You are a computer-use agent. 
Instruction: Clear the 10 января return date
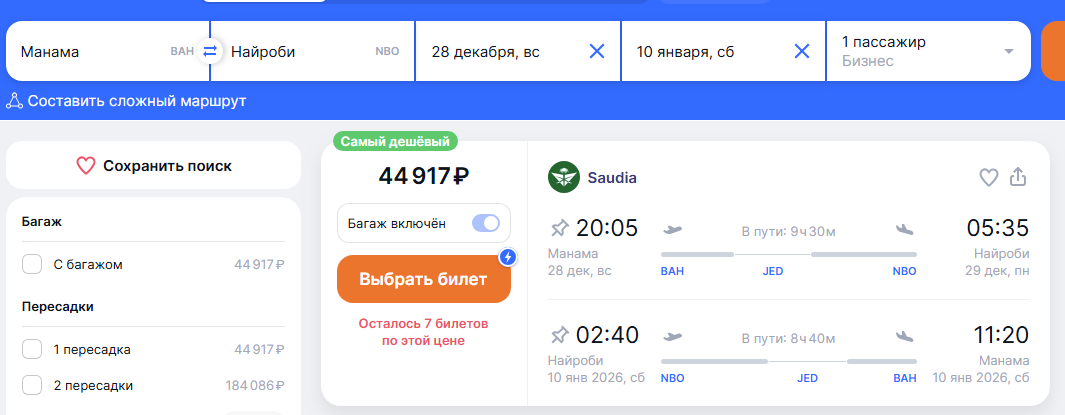pyautogui.click(x=802, y=51)
